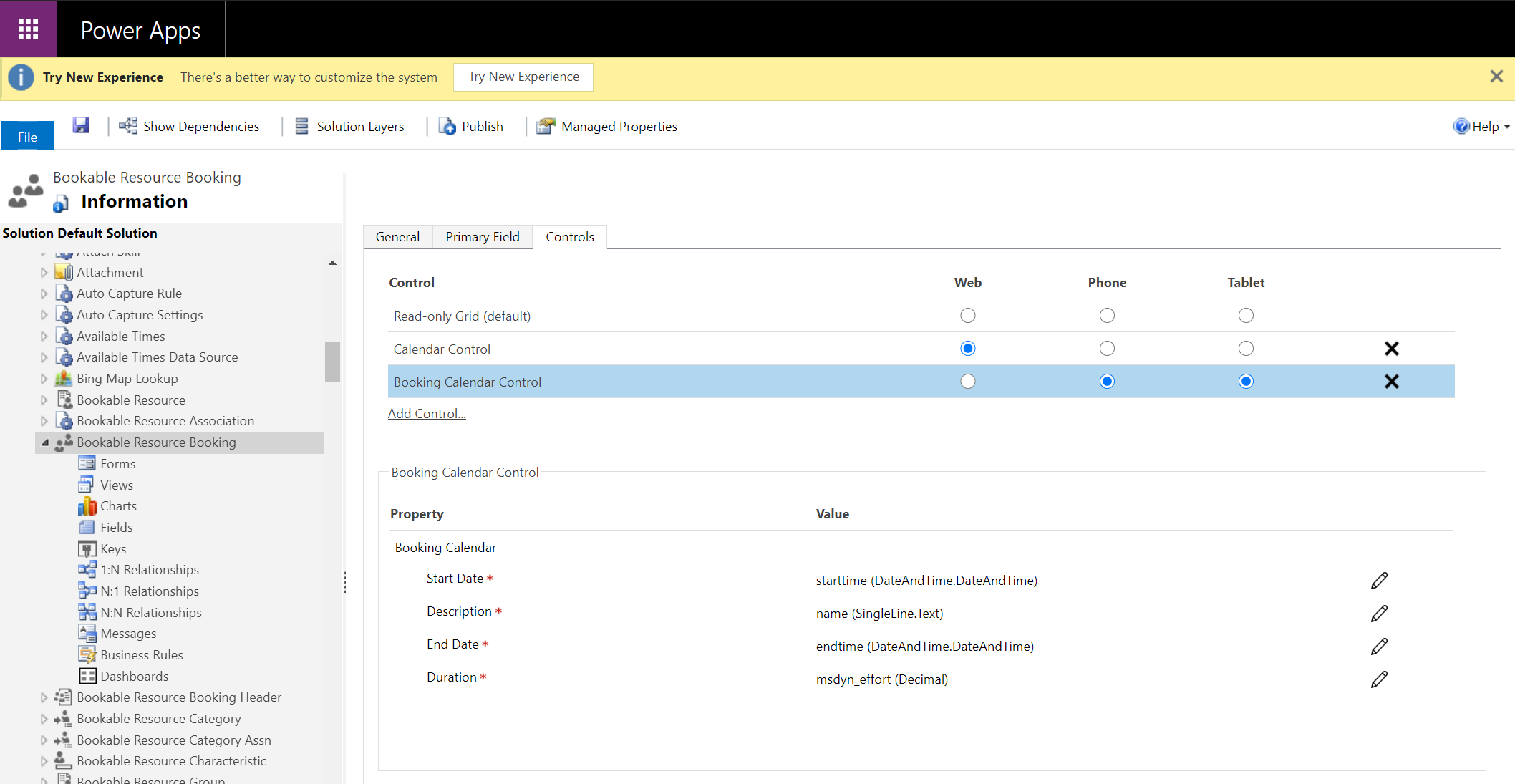This screenshot has width=1515, height=784.
Task: Click the Help icon in toolbar
Action: pyautogui.click(x=1462, y=126)
